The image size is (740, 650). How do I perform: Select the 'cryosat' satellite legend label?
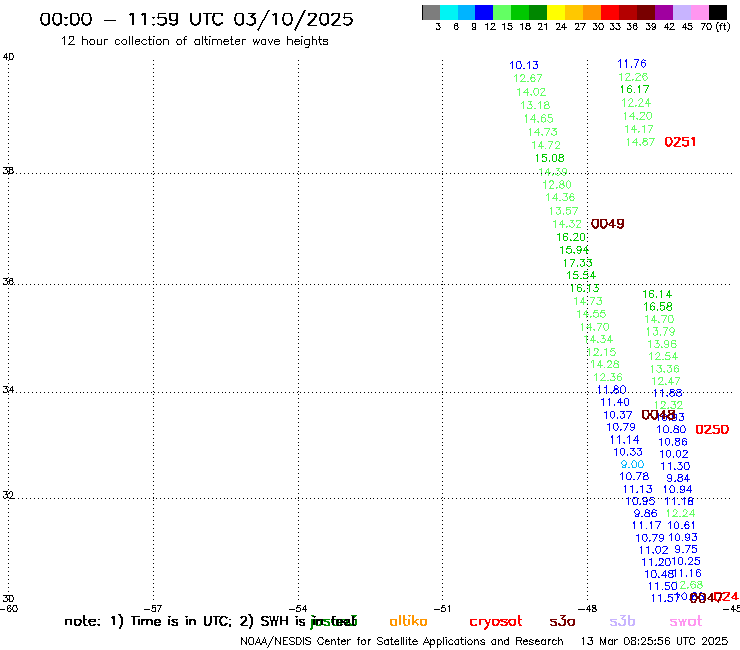[496, 622]
